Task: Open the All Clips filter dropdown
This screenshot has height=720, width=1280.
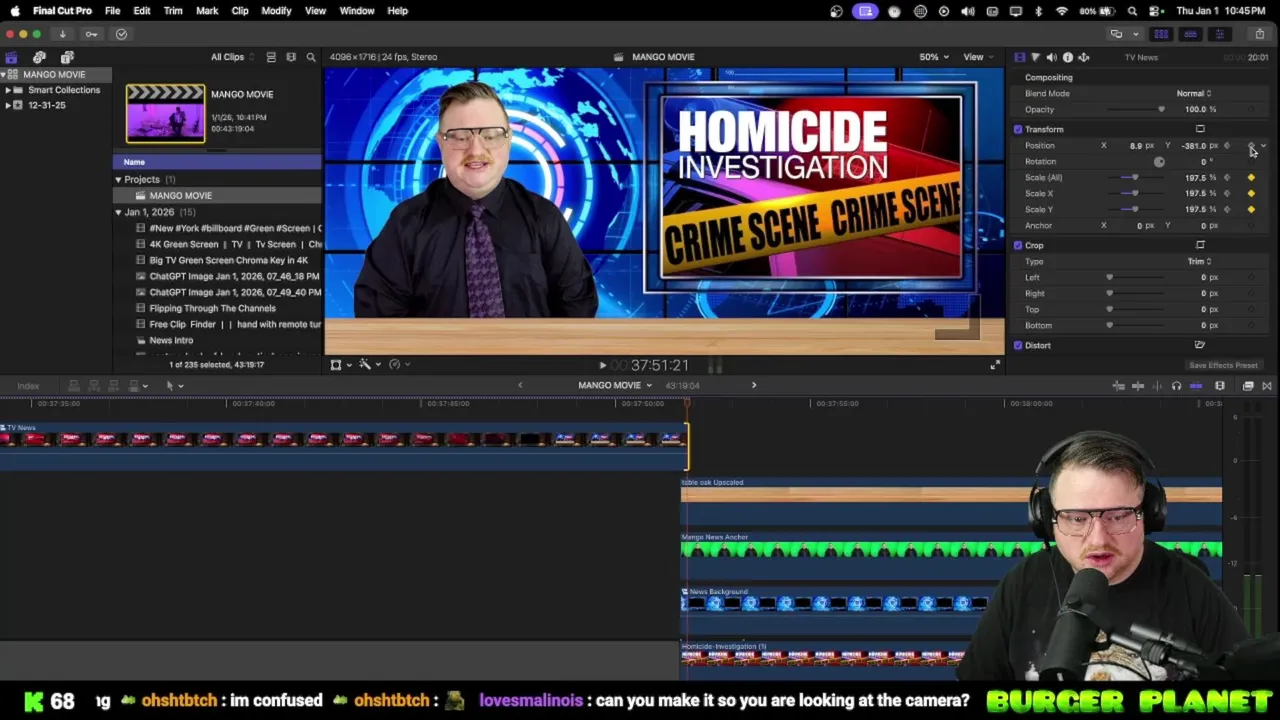Action: [232, 57]
